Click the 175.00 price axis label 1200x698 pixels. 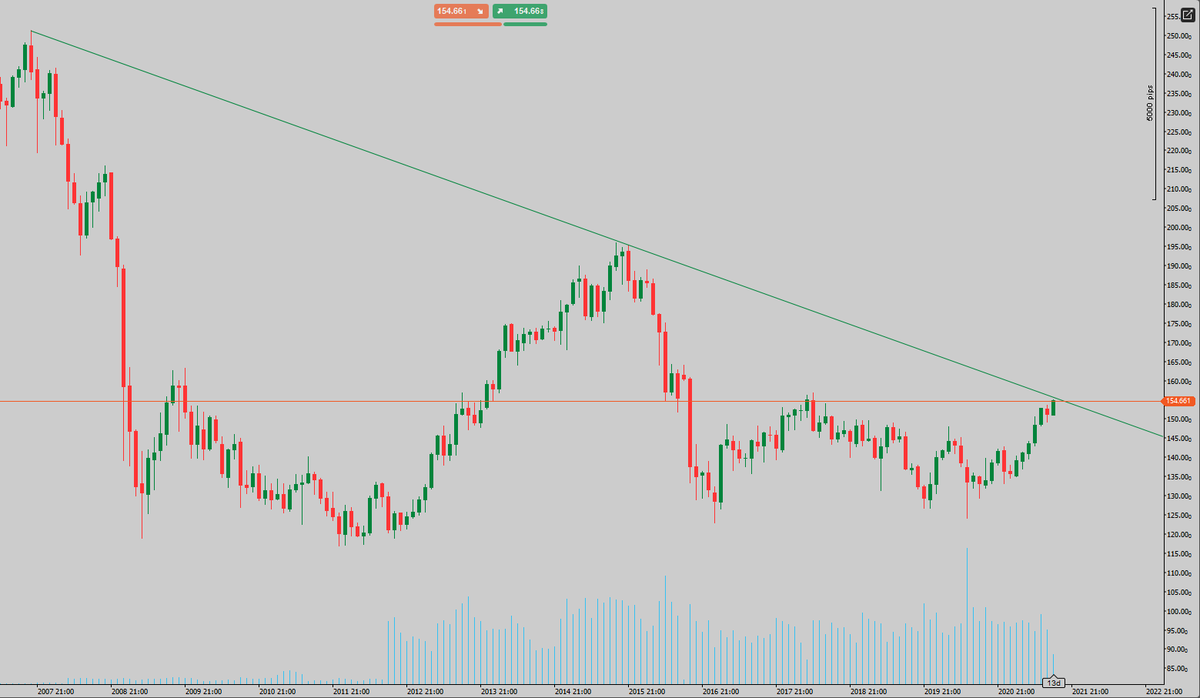(1180, 324)
